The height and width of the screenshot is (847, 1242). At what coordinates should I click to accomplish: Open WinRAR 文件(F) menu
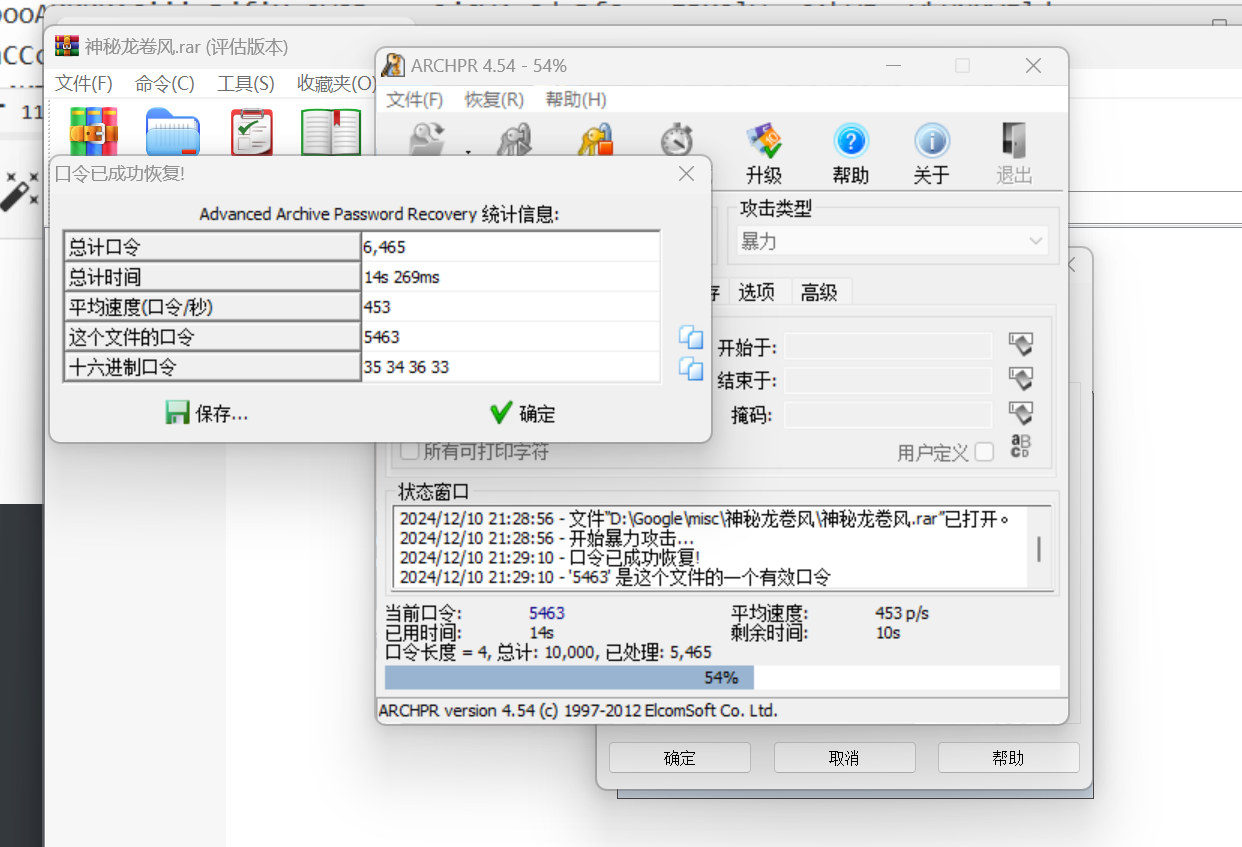pos(84,83)
